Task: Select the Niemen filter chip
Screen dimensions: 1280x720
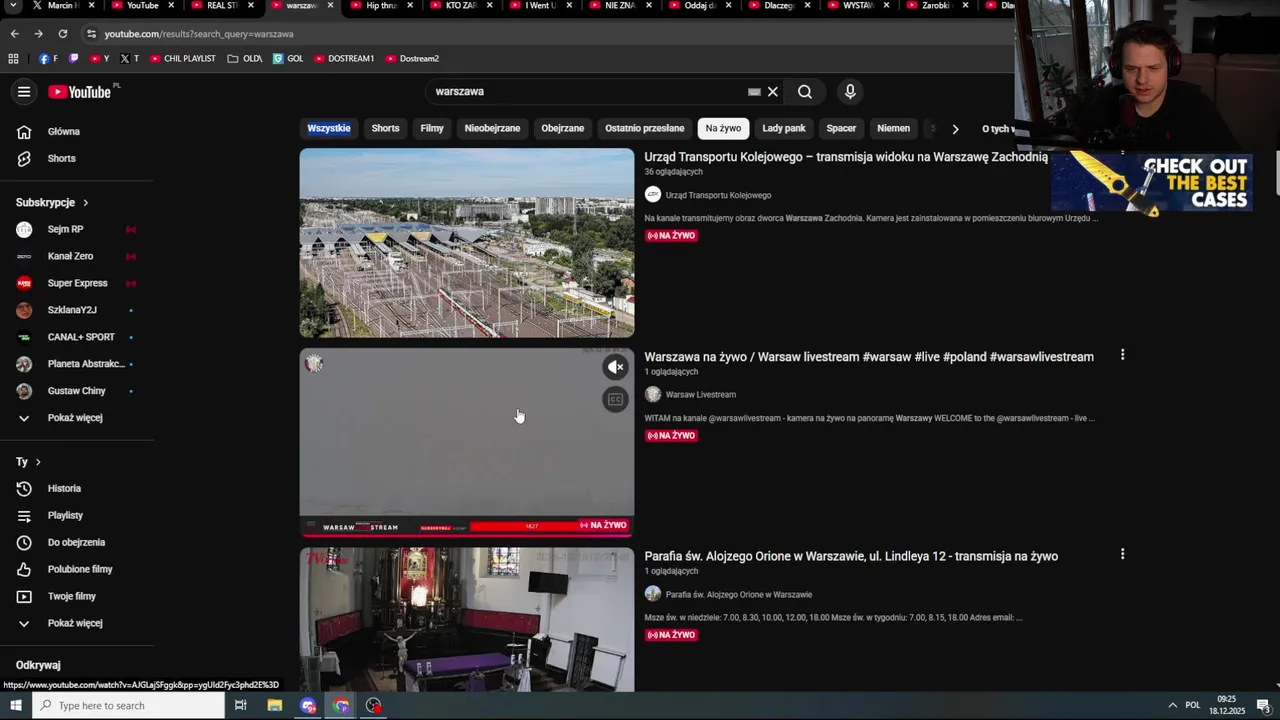Action: [x=894, y=129]
